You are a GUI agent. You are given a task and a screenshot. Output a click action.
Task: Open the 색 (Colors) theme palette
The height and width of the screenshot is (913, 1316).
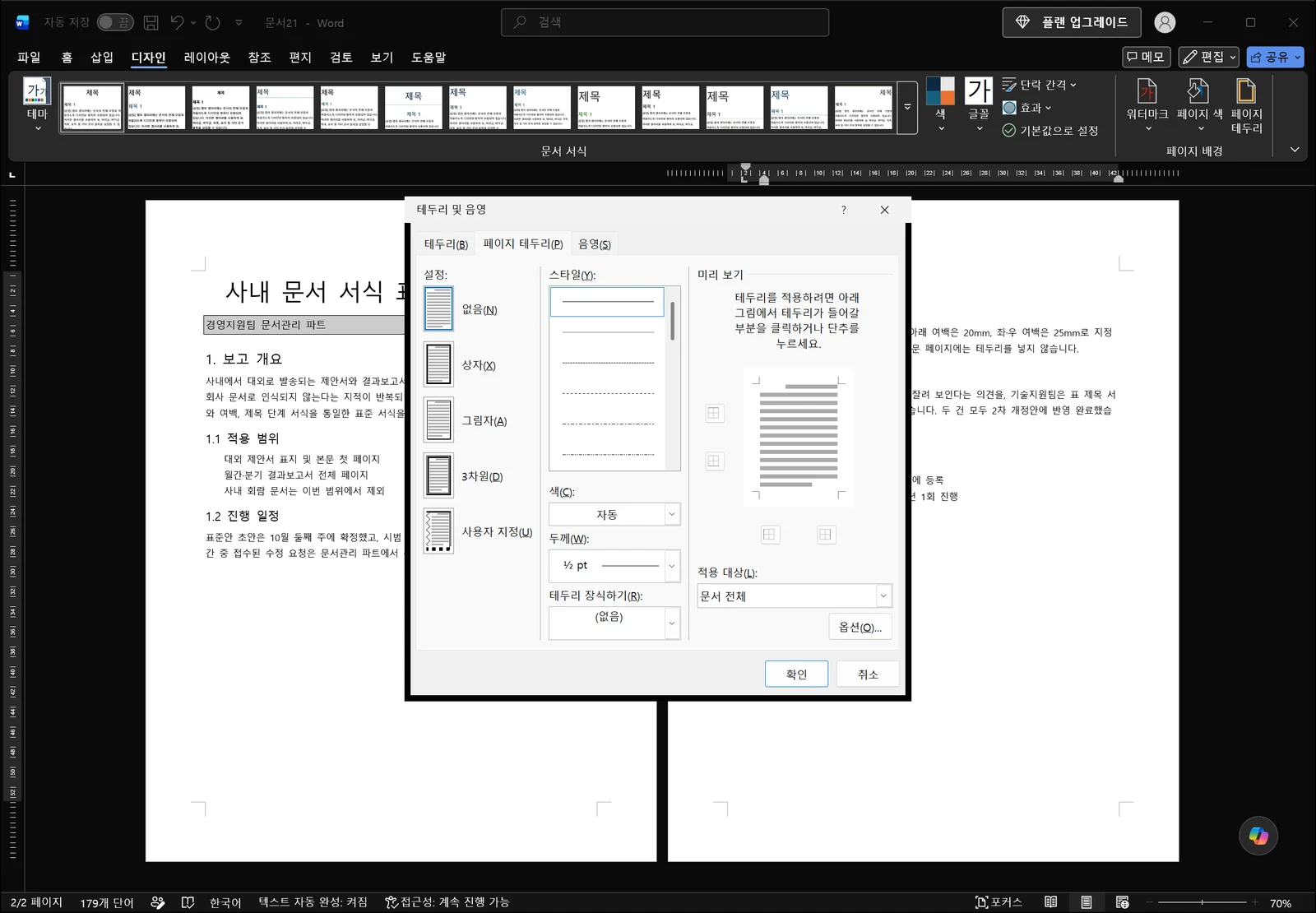point(940,105)
